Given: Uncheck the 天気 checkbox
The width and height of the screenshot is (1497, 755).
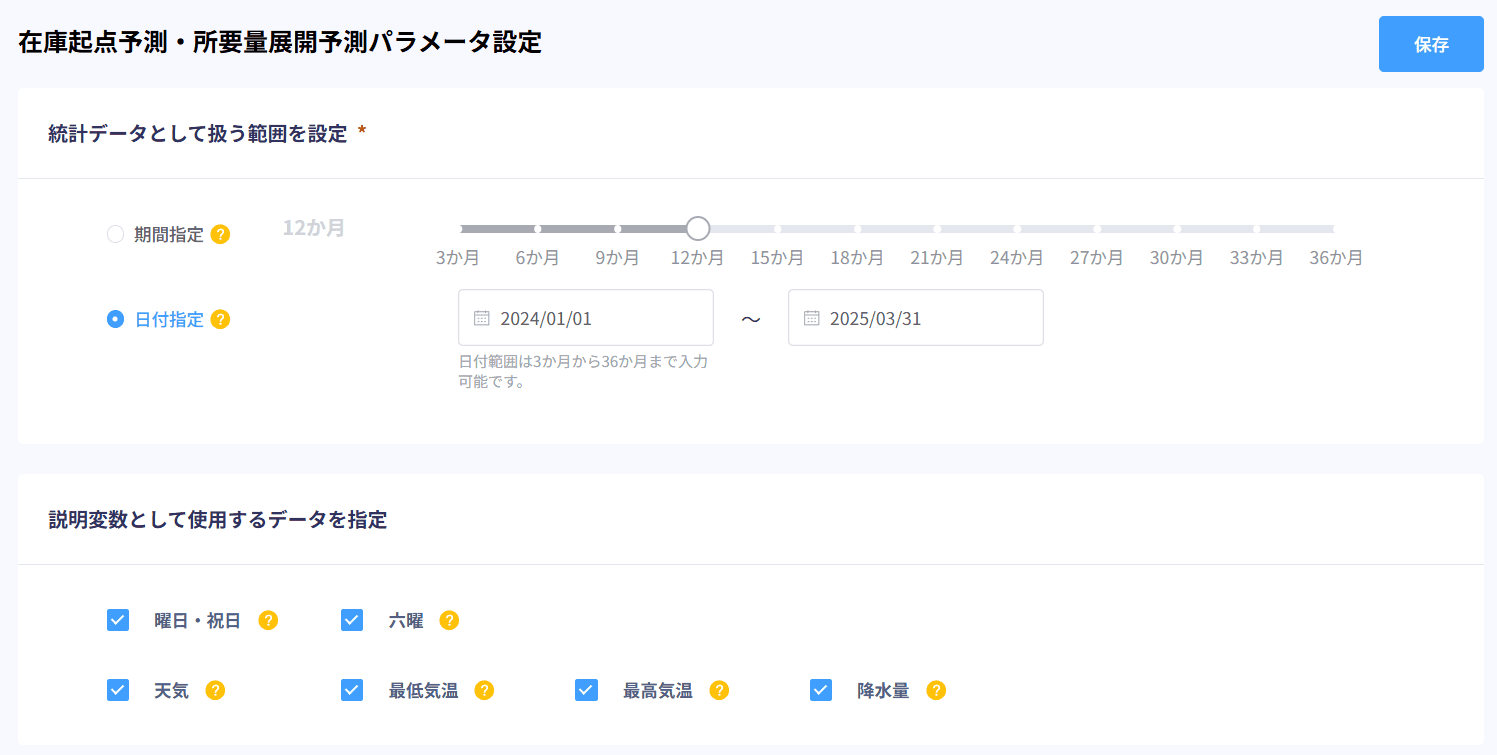Looking at the screenshot, I should pos(117,690).
